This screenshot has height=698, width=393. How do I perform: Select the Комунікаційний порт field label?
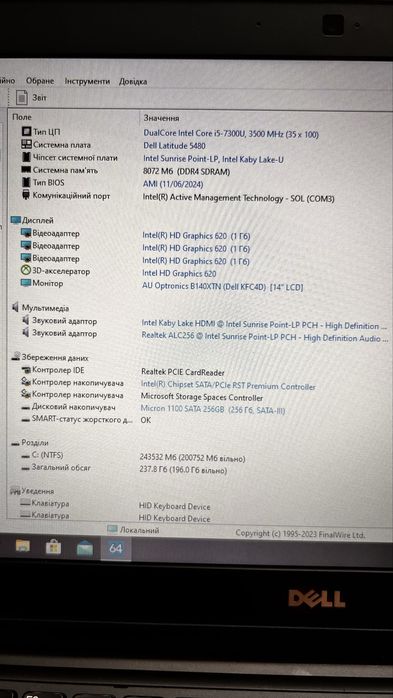71,195
